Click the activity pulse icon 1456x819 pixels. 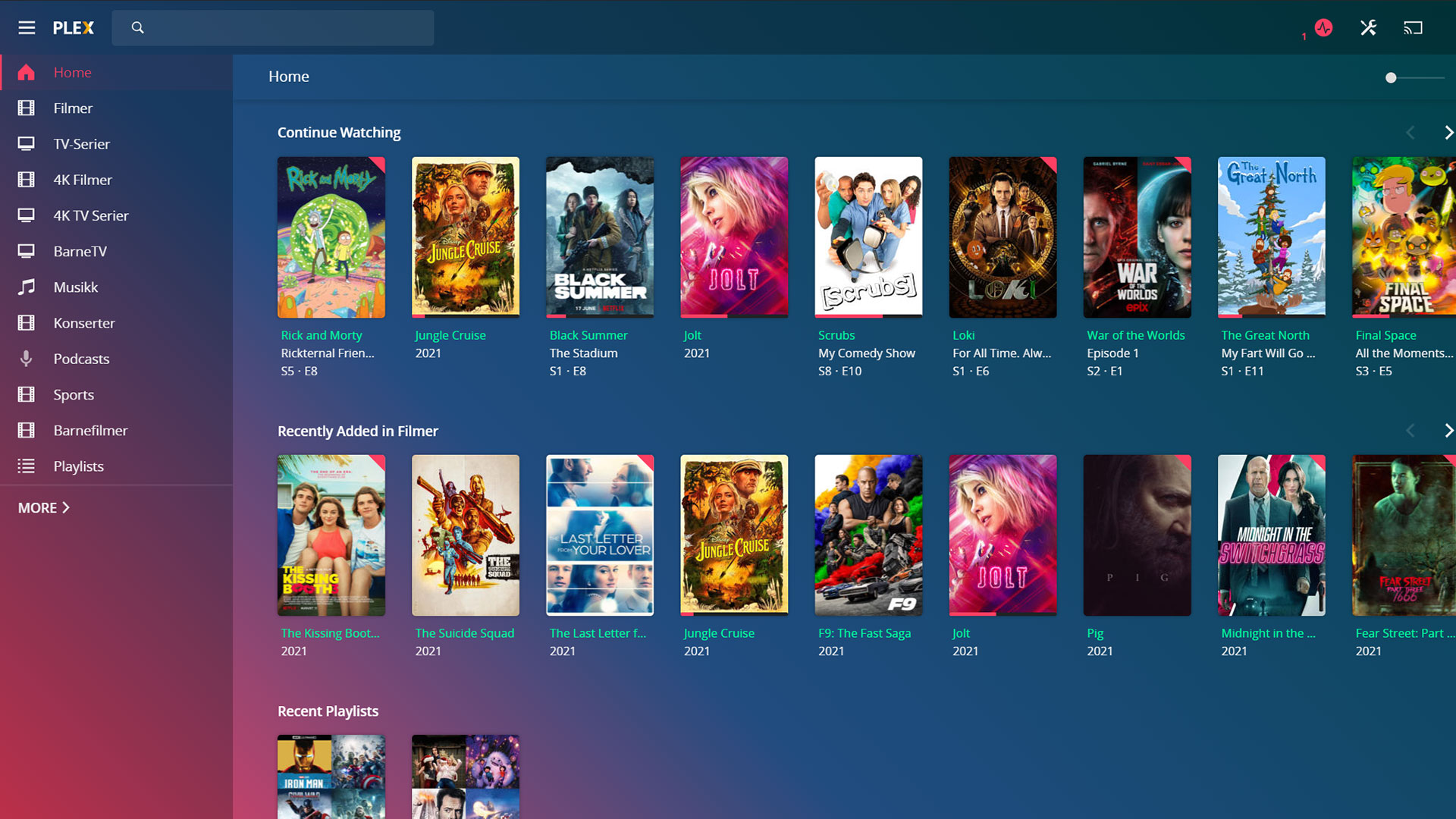(x=1323, y=28)
